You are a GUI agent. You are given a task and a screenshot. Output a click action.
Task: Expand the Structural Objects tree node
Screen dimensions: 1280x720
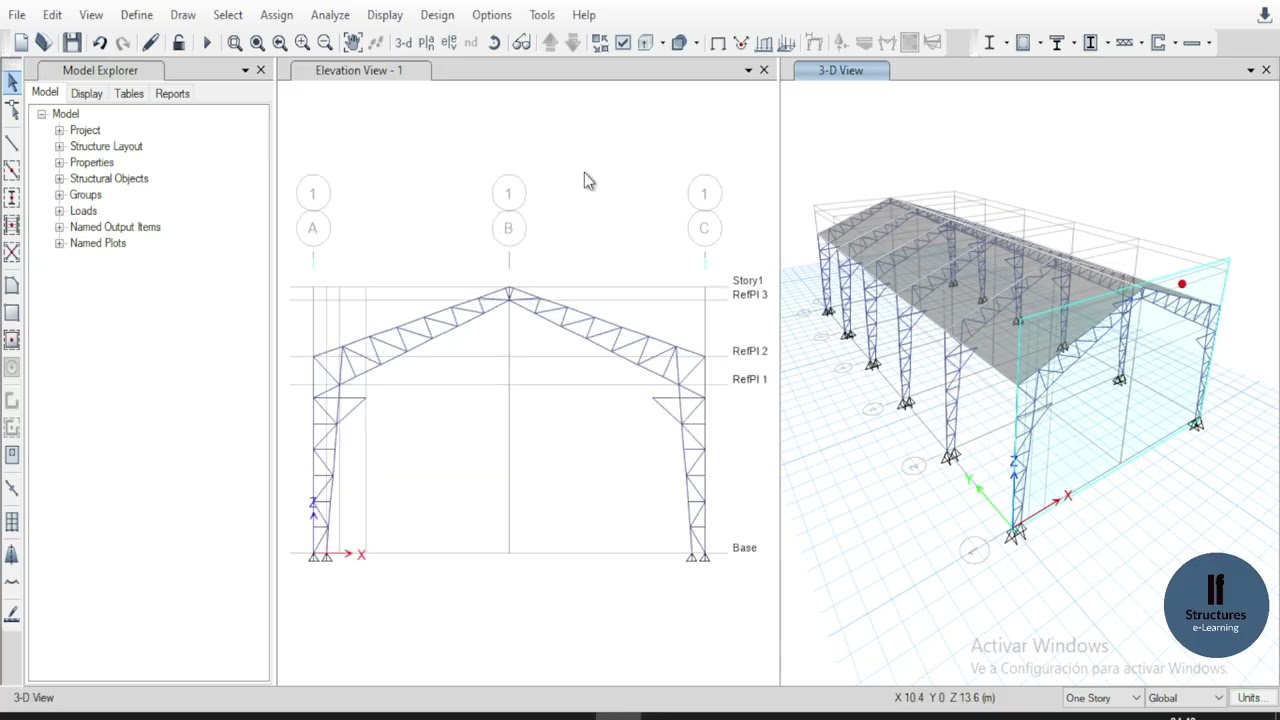coord(59,178)
